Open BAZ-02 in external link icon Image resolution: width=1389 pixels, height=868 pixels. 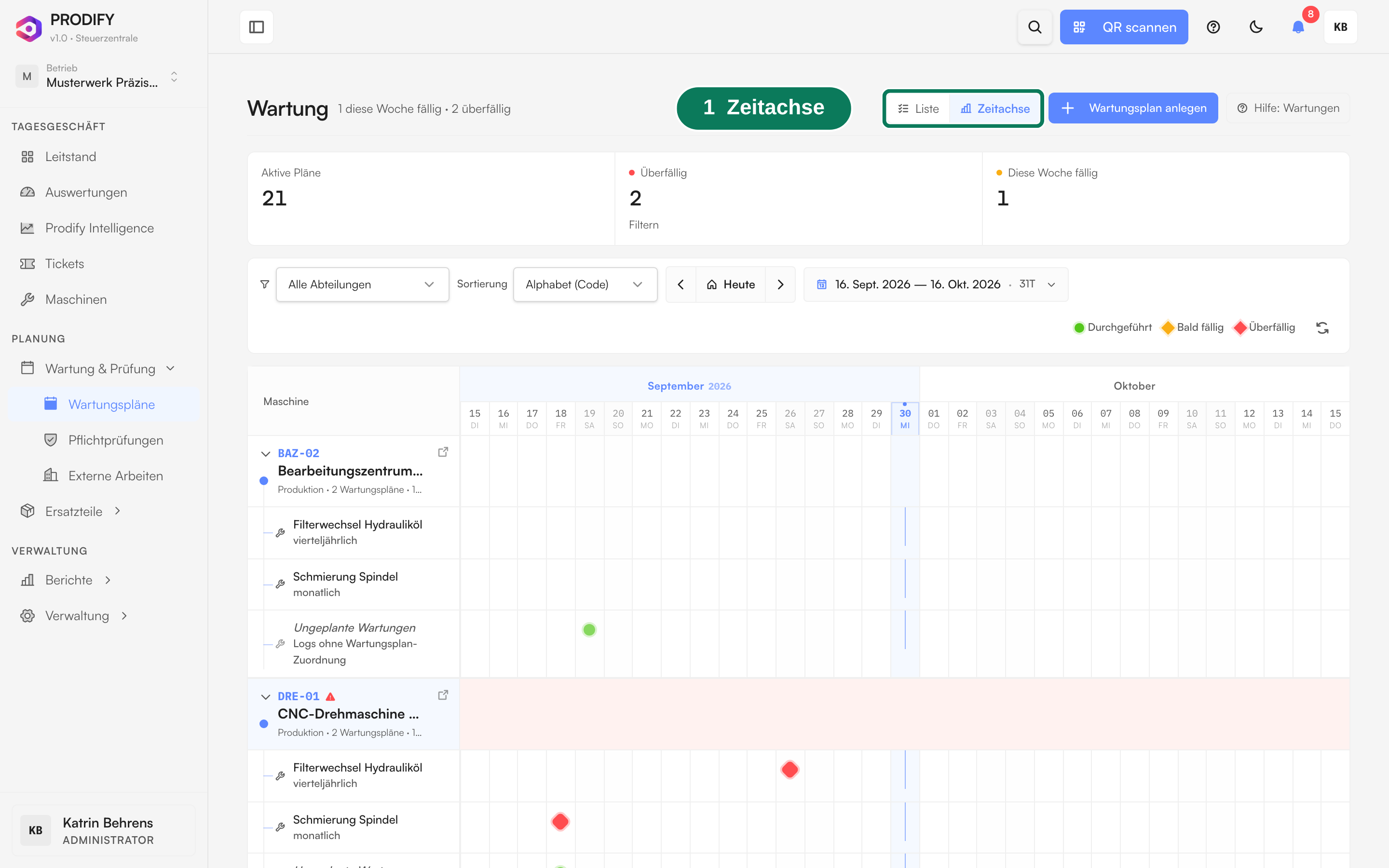(x=443, y=452)
